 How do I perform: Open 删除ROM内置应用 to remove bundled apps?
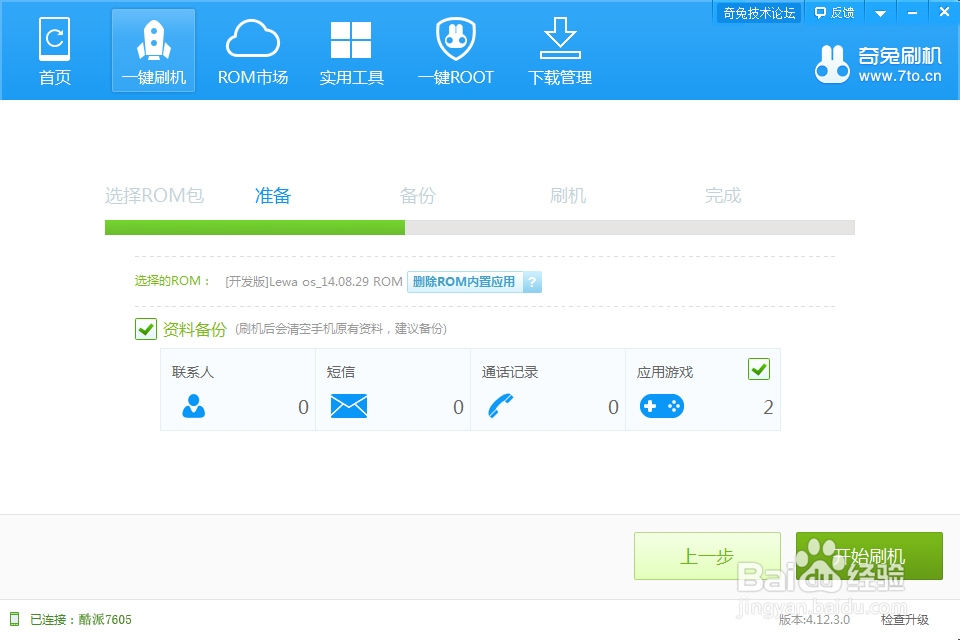pyautogui.click(x=467, y=282)
